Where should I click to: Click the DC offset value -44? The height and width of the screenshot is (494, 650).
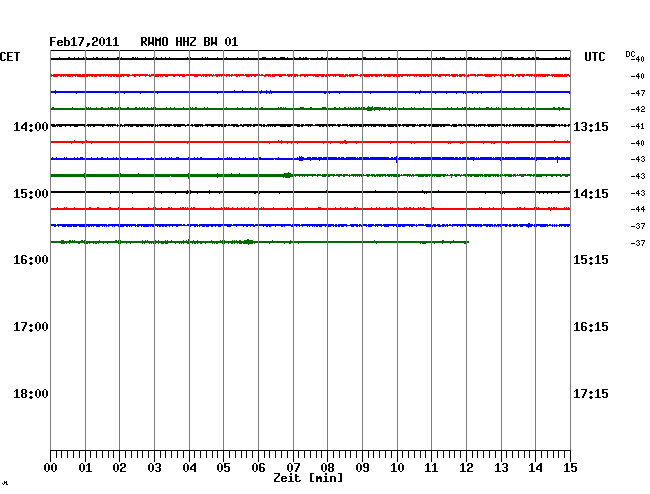click(x=638, y=209)
